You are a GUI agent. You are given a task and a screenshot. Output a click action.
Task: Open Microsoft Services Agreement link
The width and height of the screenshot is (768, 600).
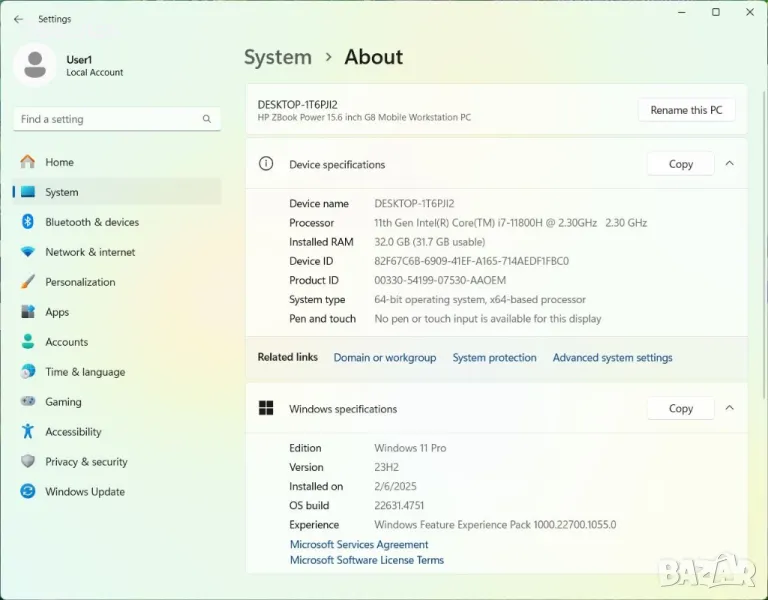click(359, 545)
